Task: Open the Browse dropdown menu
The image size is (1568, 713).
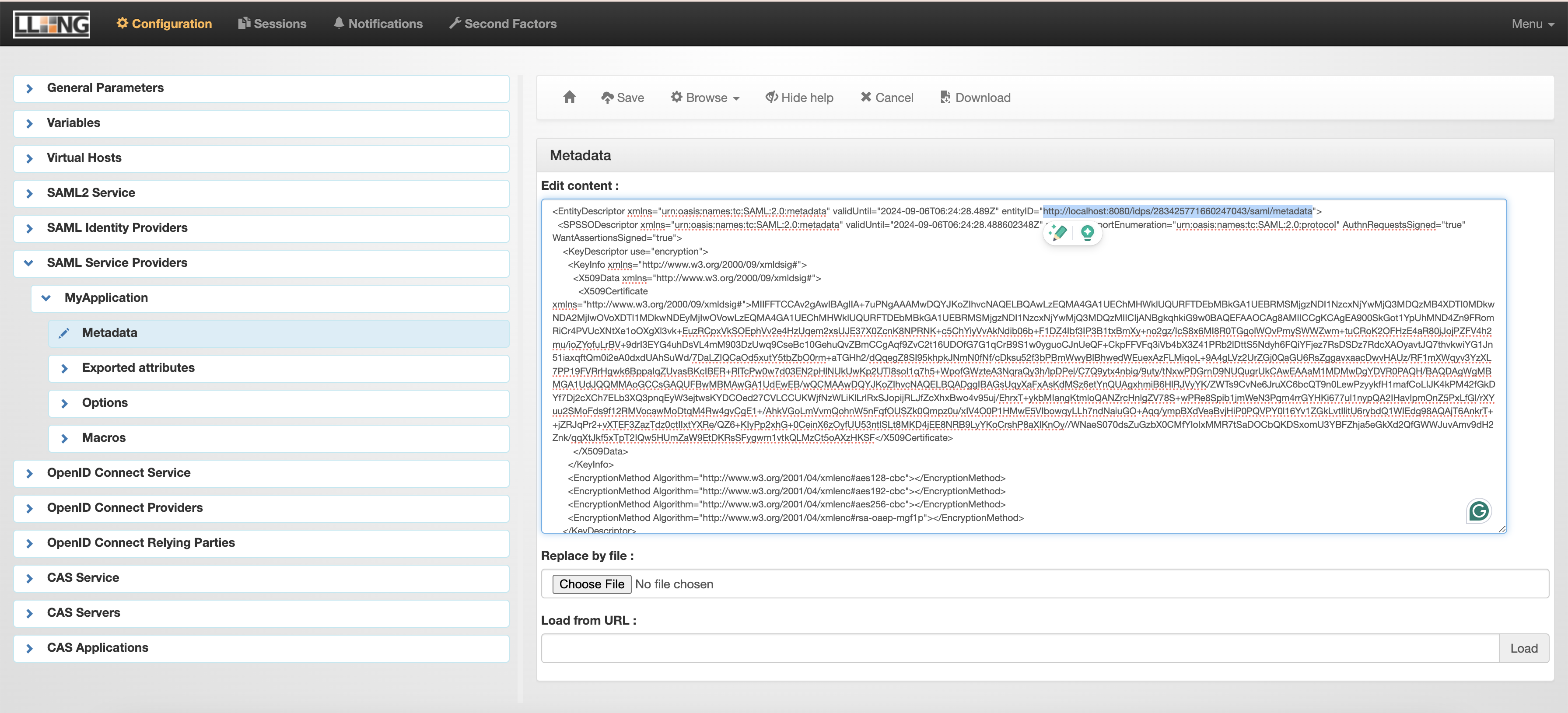Action: (705, 98)
